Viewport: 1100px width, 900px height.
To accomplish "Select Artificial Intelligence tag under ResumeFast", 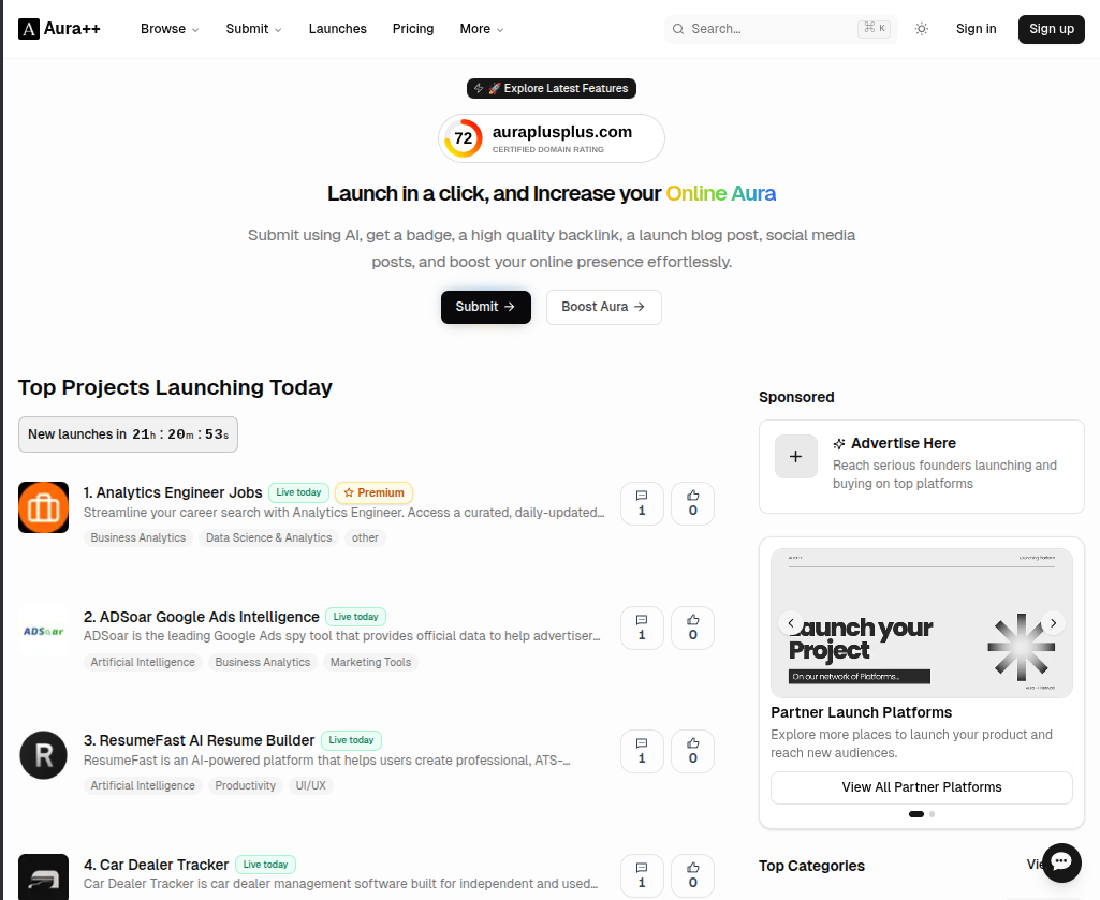I will point(142,786).
